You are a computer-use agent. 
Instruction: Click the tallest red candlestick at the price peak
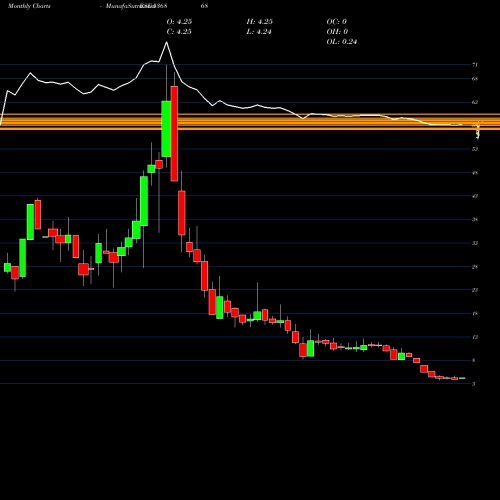point(174,133)
